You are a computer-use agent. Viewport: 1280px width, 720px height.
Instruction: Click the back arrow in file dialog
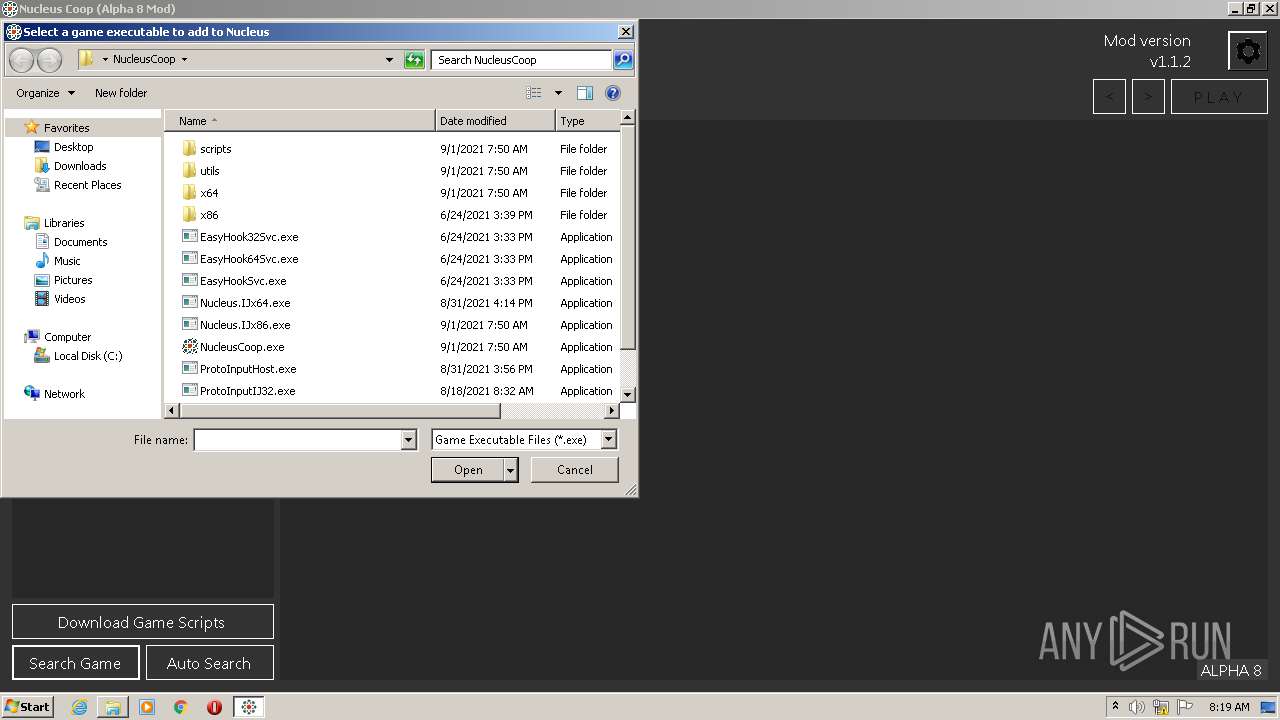click(x=21, y=60)
